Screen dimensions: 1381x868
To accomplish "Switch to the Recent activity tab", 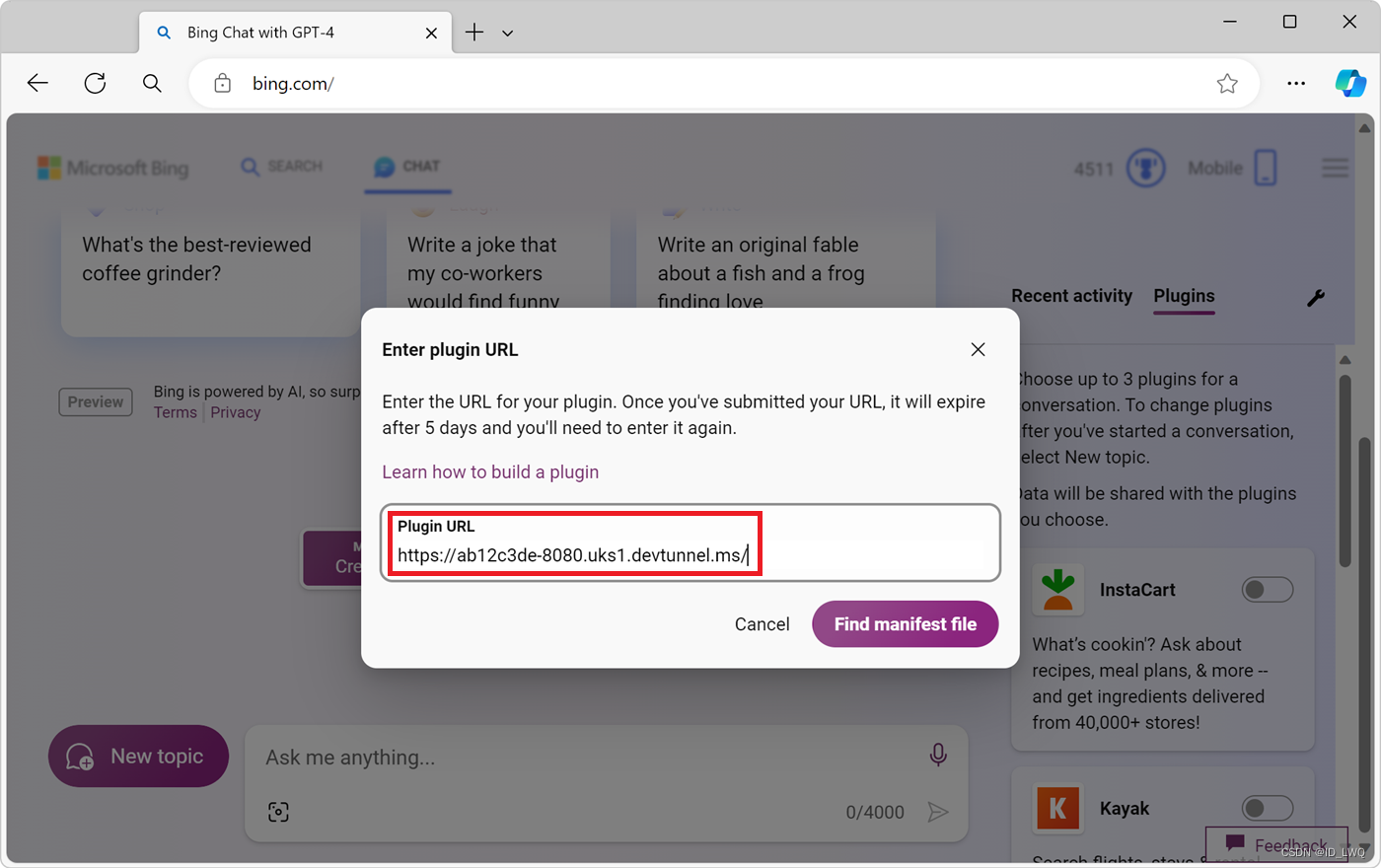I will pos(1071,296).
